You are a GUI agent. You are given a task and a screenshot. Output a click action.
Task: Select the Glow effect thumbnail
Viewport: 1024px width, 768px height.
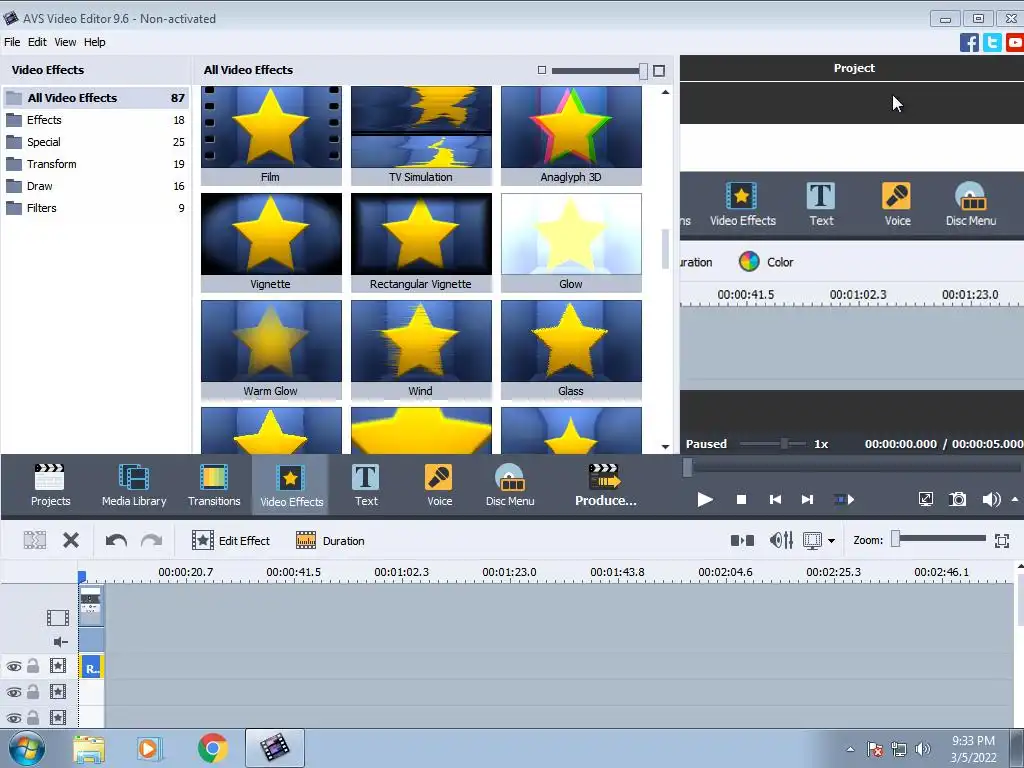pos(571,242)
